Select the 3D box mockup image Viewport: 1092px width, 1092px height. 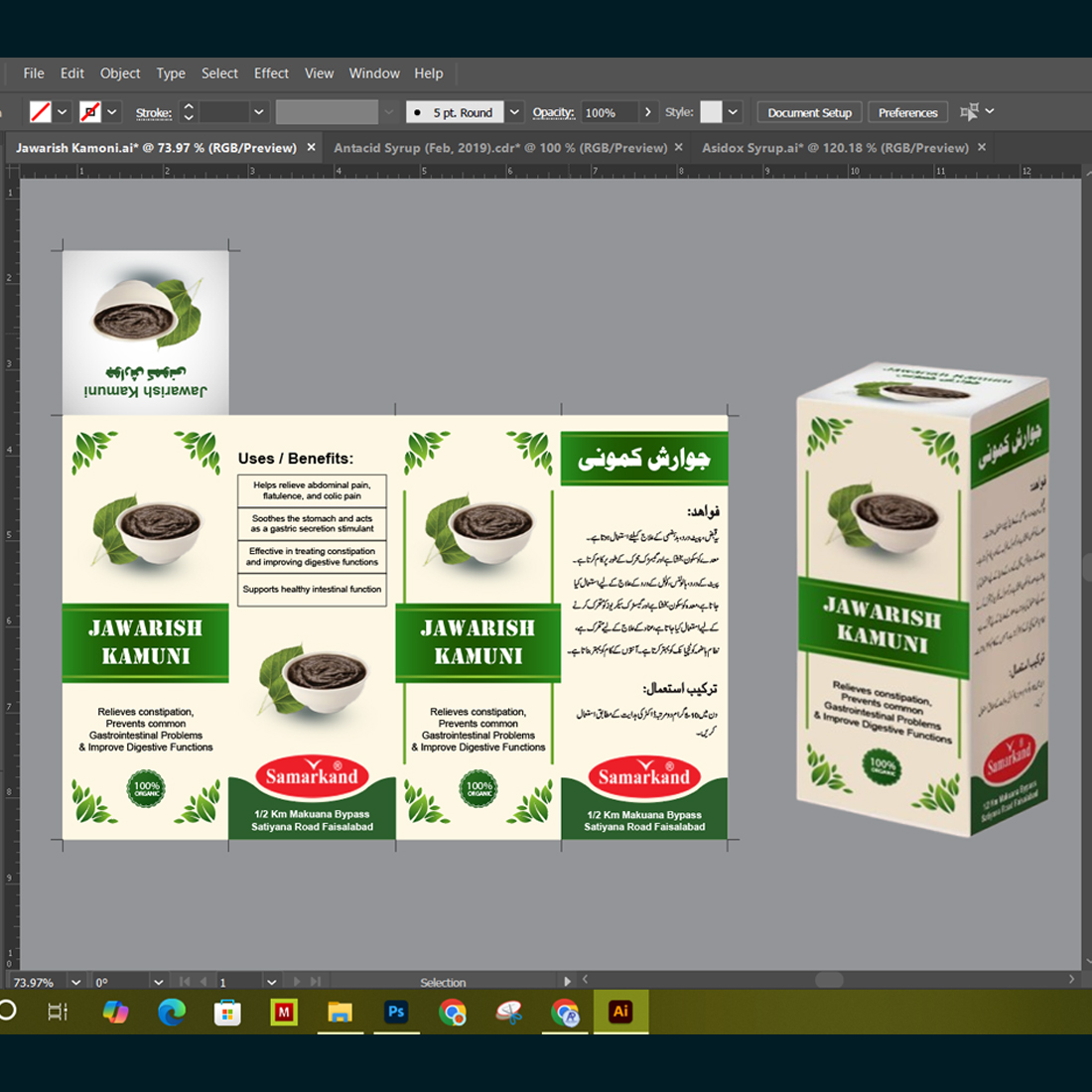[923, 599]
